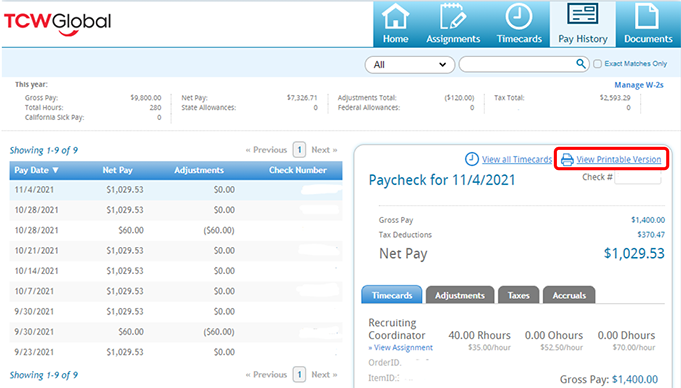Open the Manage W-2s link
The width and height of the screenshot is (681, 388).
click(x=638, y=85)
